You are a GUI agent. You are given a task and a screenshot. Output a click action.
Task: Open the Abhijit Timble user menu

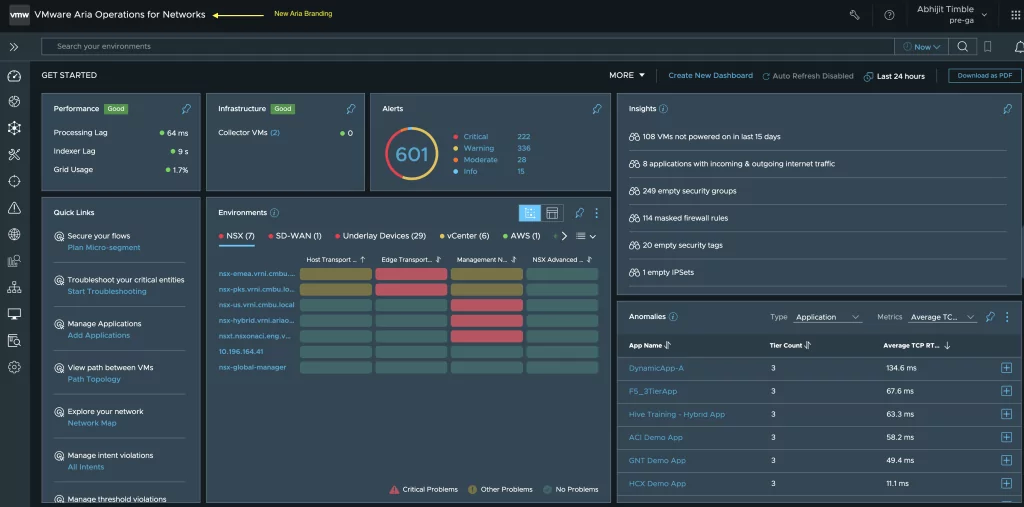point(952,14)
